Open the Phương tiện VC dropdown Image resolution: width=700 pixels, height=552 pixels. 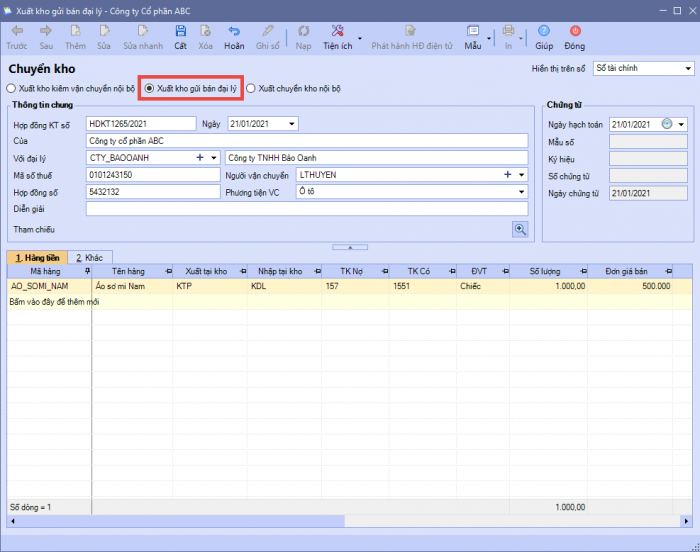click(521, 192)
